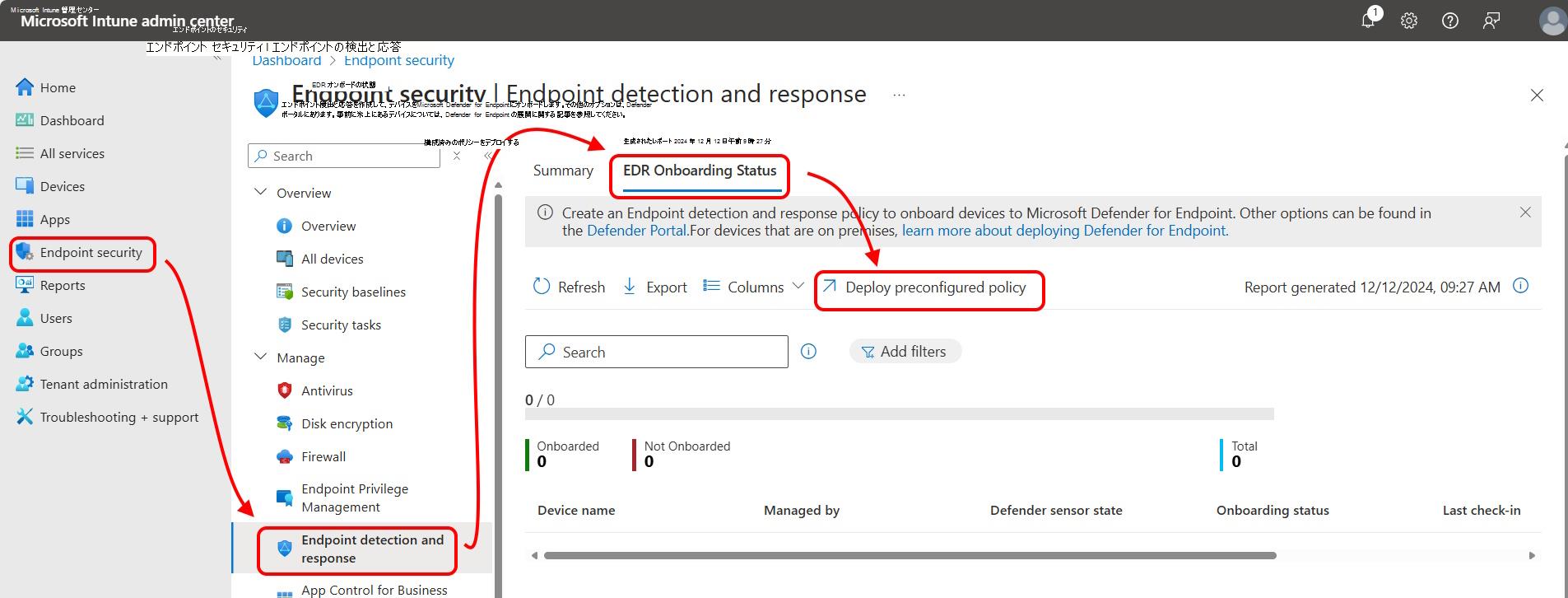Open Dashboard in left navigation

pyautogui.click(x=60, y=120)
